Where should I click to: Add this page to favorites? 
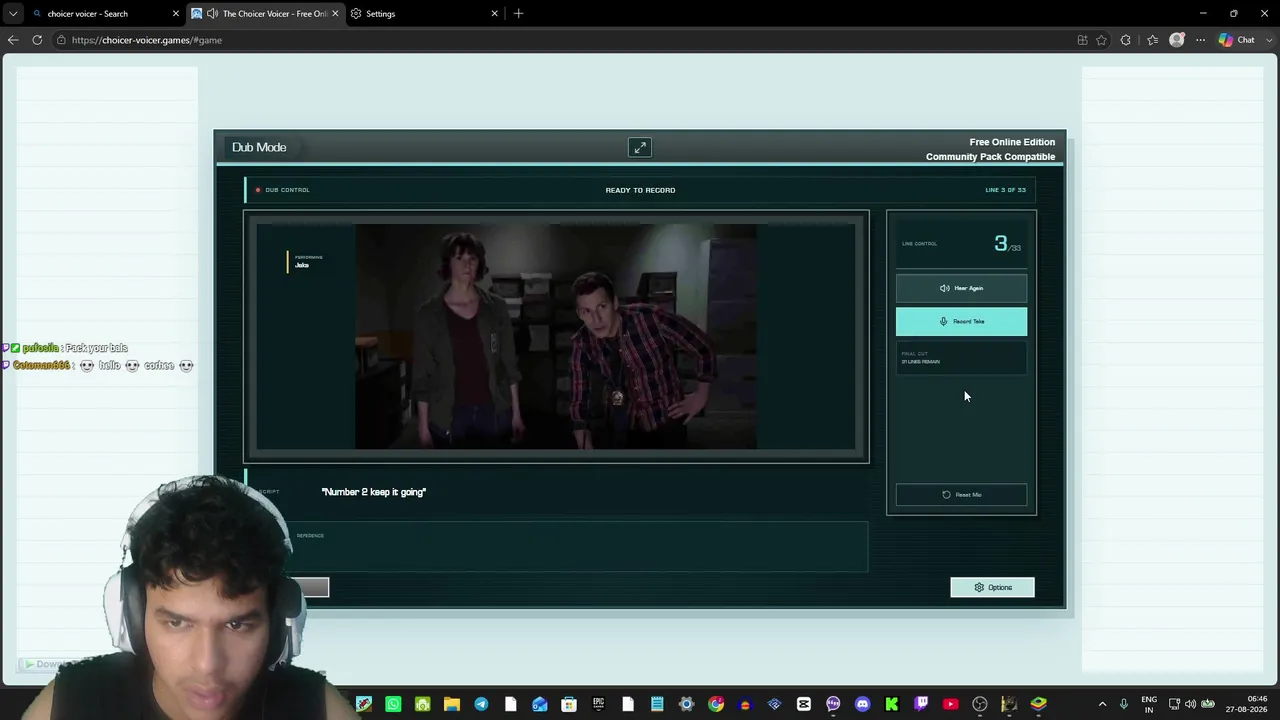point(1101,40)
